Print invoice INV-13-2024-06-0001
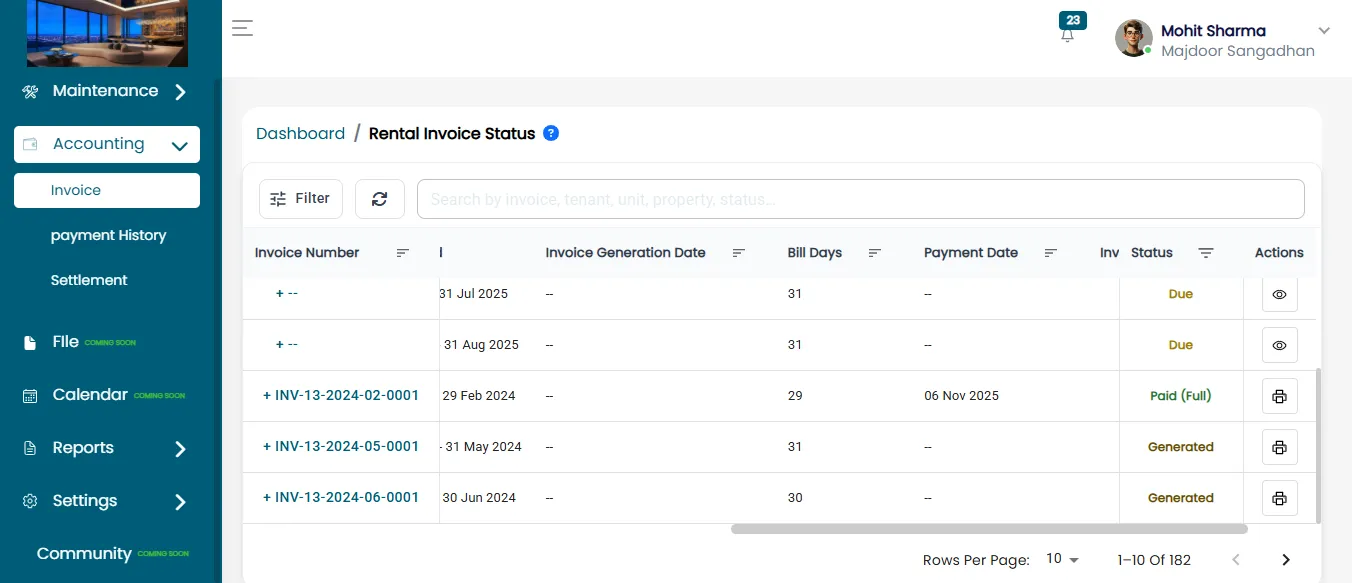Screen dimensions: 1352x583 click(1279, 498)
